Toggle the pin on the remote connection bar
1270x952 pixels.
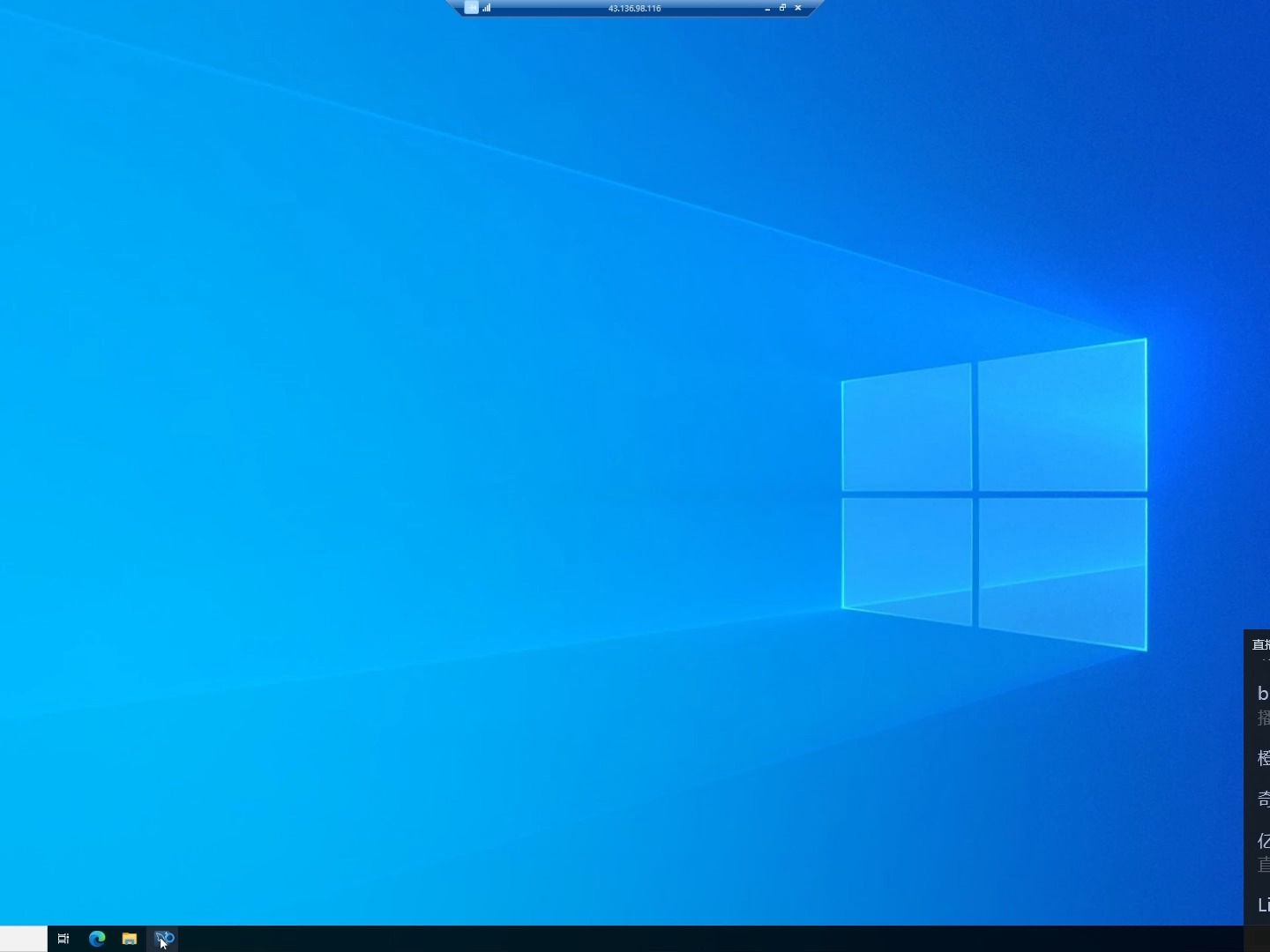[x=471, y=7]
